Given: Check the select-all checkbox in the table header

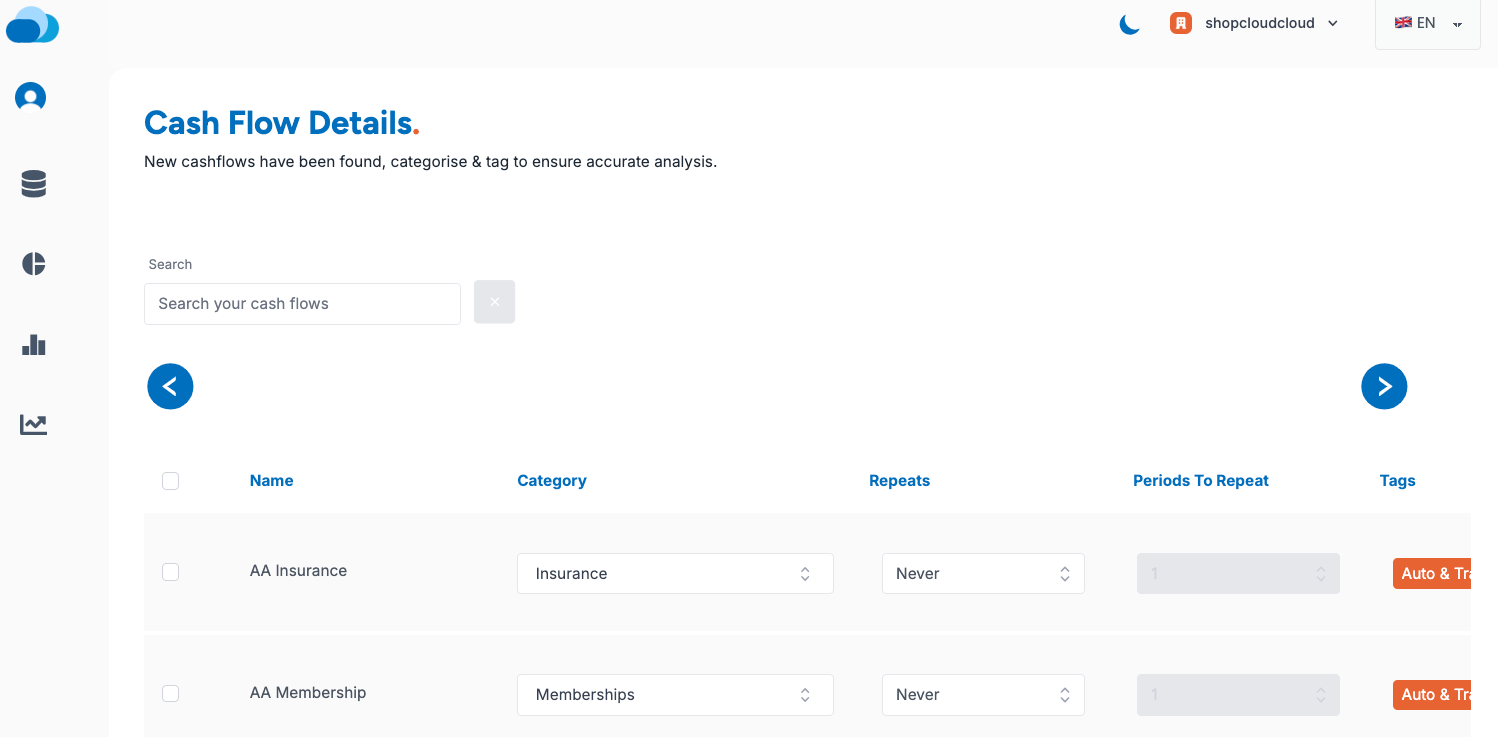Looking at the screenshot, I should pyautogui.click(x=170, y=481).
